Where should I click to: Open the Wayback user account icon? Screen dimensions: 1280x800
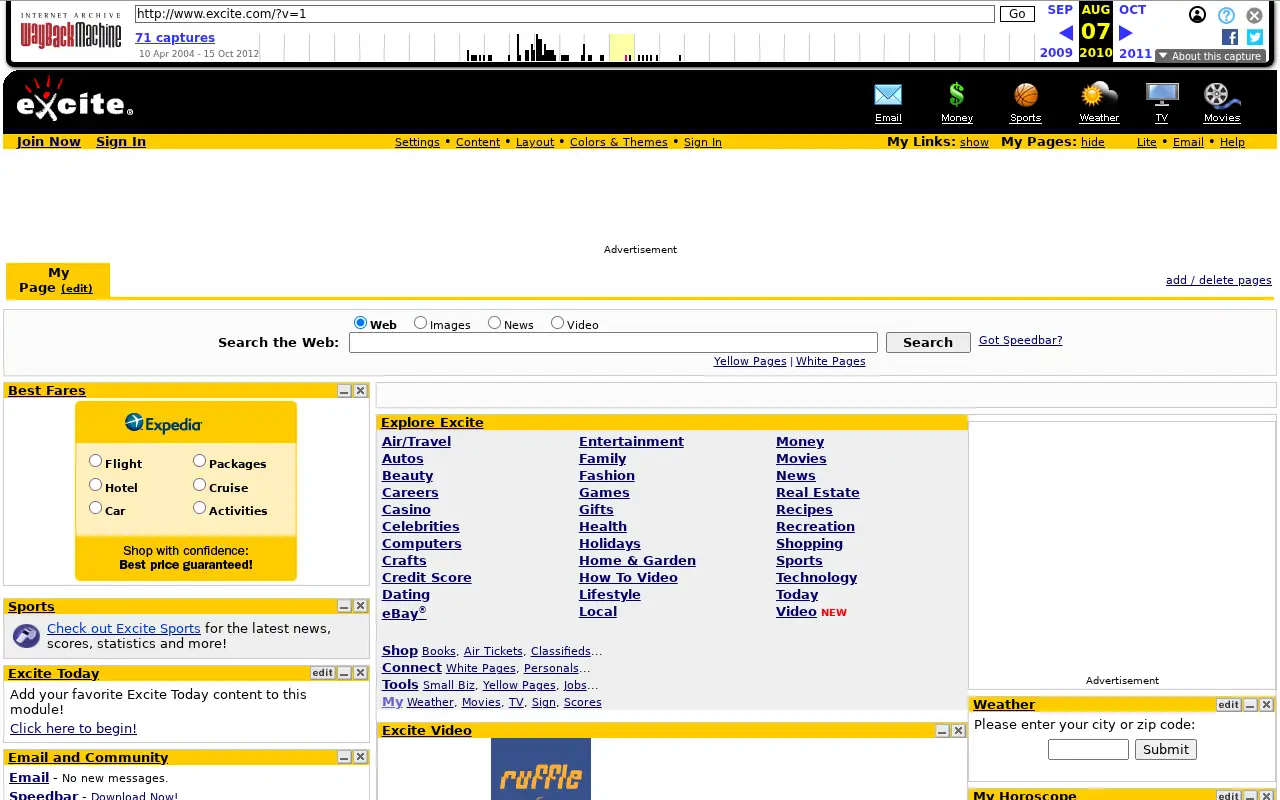(x=1197, y=15)
